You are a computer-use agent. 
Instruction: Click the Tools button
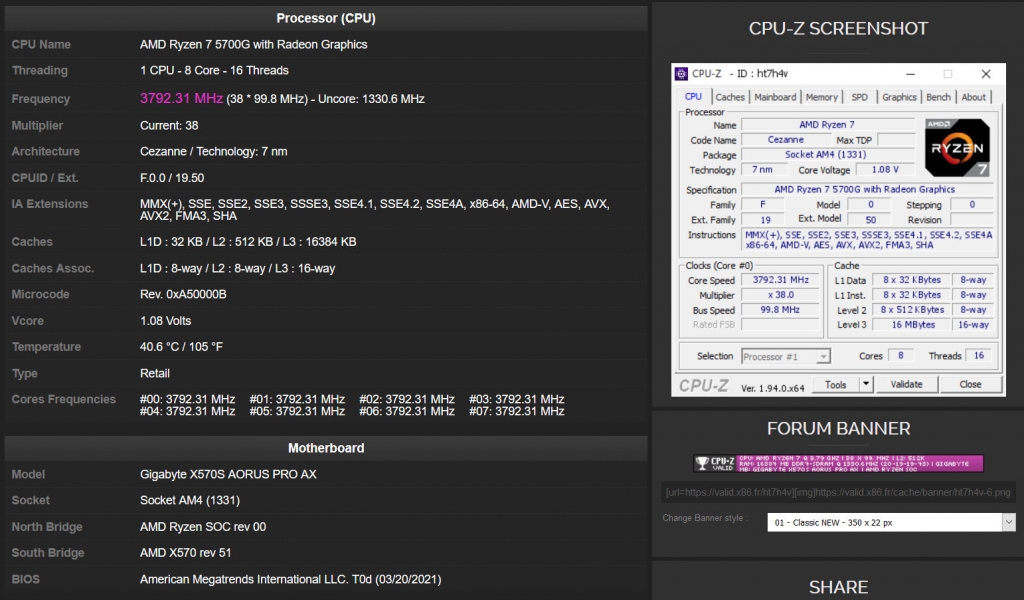point(835,384)
